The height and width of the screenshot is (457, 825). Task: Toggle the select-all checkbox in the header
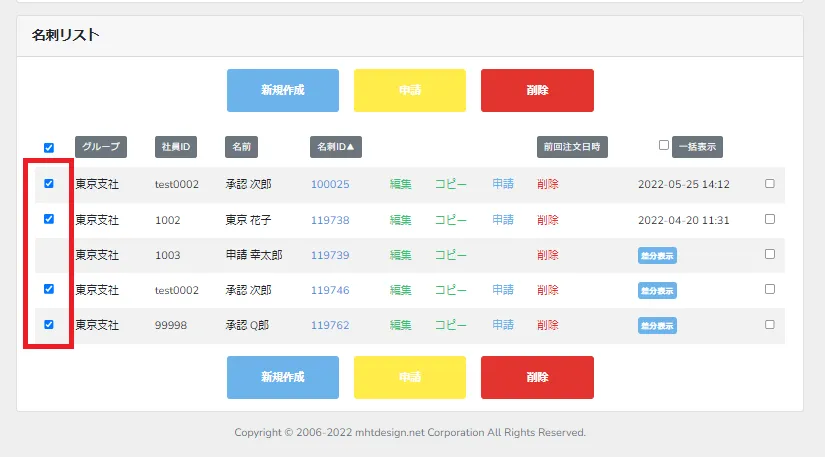tap(49, 148)
